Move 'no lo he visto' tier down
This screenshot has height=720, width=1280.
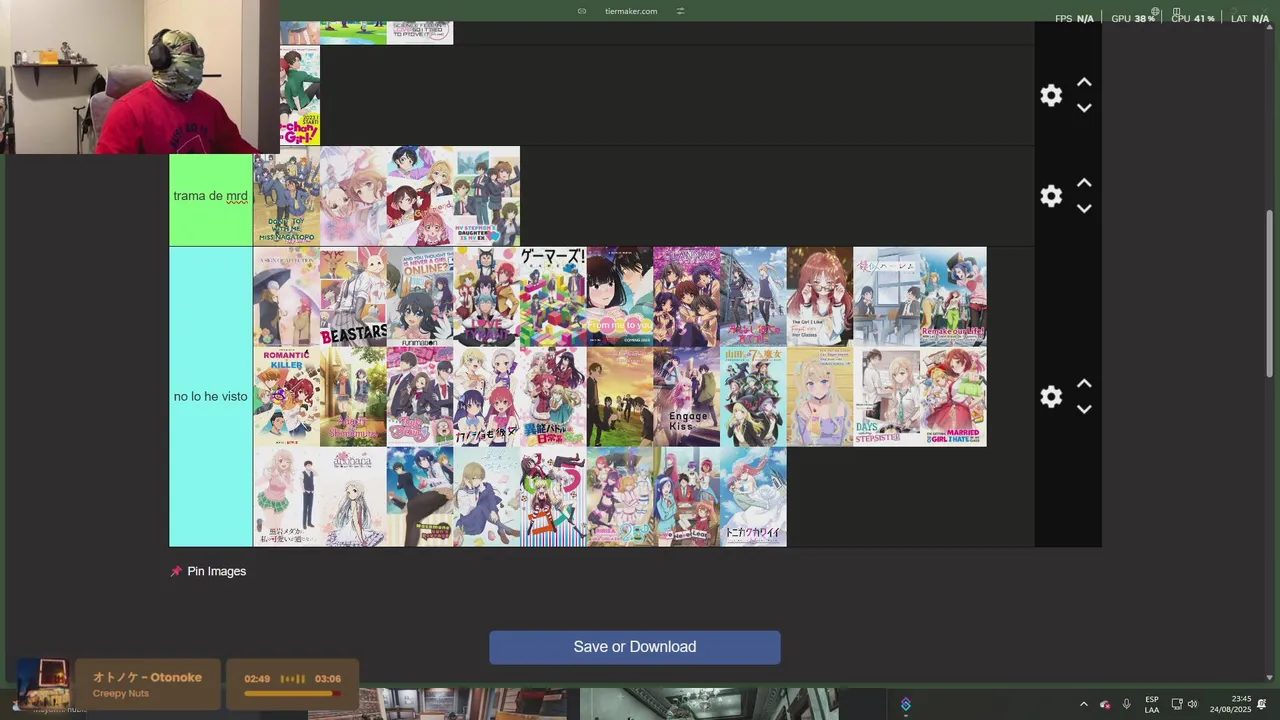point(1084,409)
